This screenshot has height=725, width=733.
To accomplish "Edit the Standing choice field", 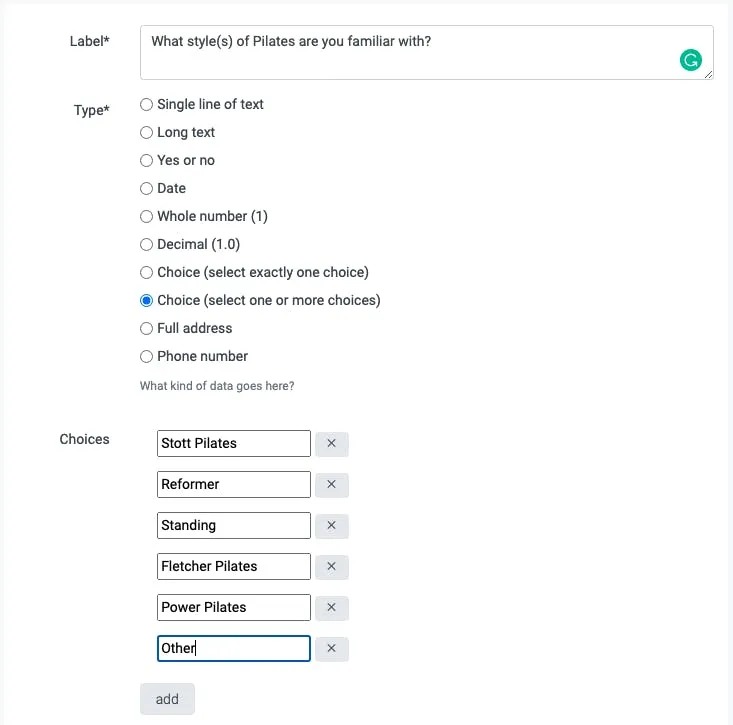I will click(x=234, y=526).
